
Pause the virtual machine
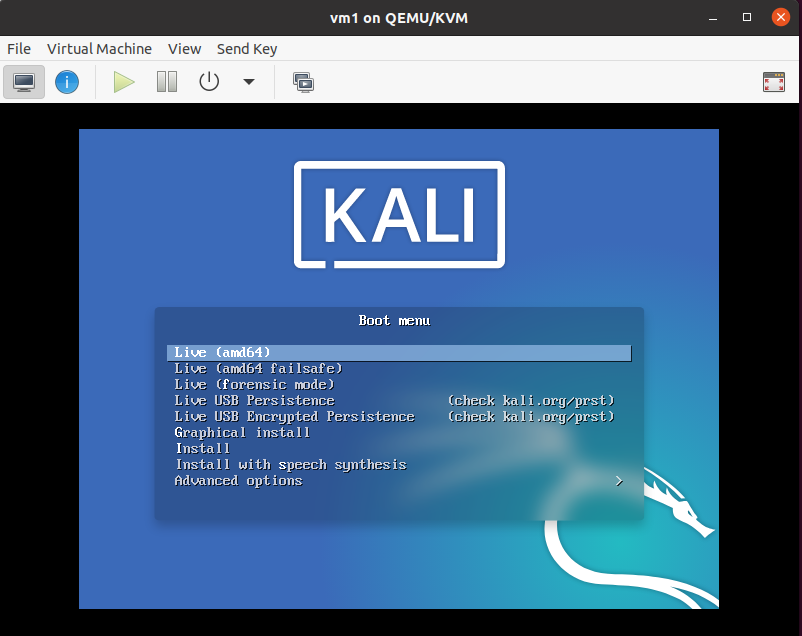pos(167,82)
